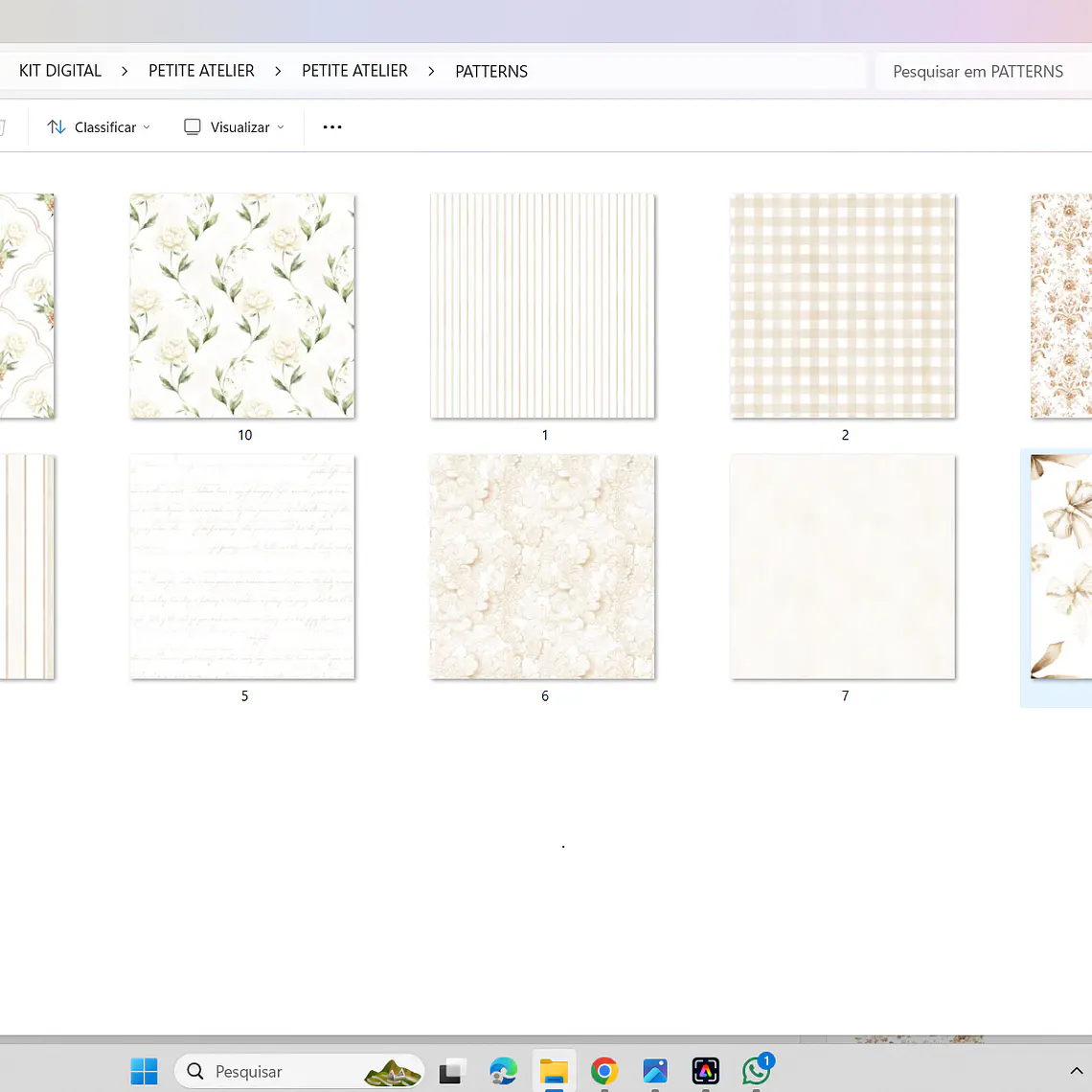The image size is (1092, 1092).
Task: Expand the hidden icons arrow in system tray
Action: tap(1077, 1071)
